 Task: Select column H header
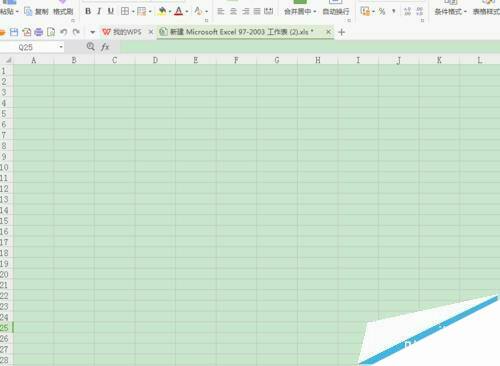coord(318,60)
